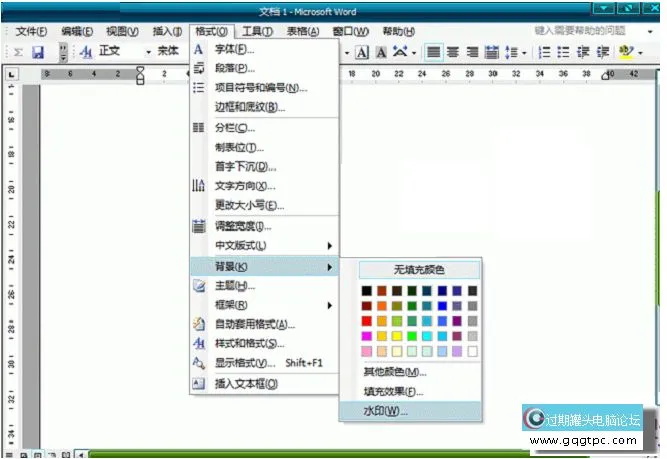Click the Character Scaling icon
The image size is (667, 459).
(400, 52)
